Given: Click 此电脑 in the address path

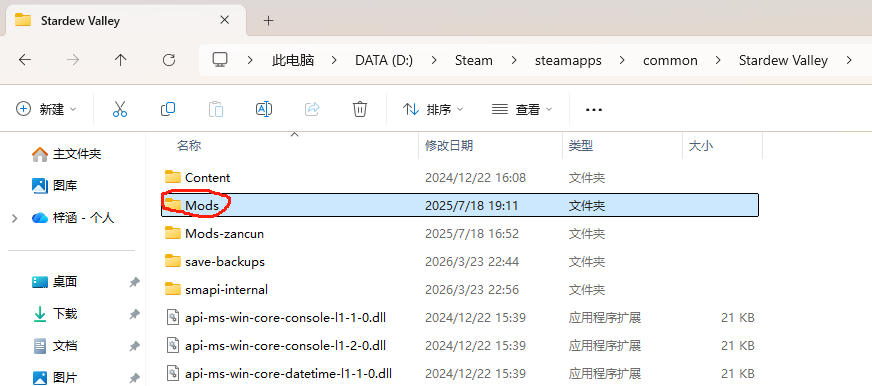Looking at the screenshot, I should click(x=293, y=60).
